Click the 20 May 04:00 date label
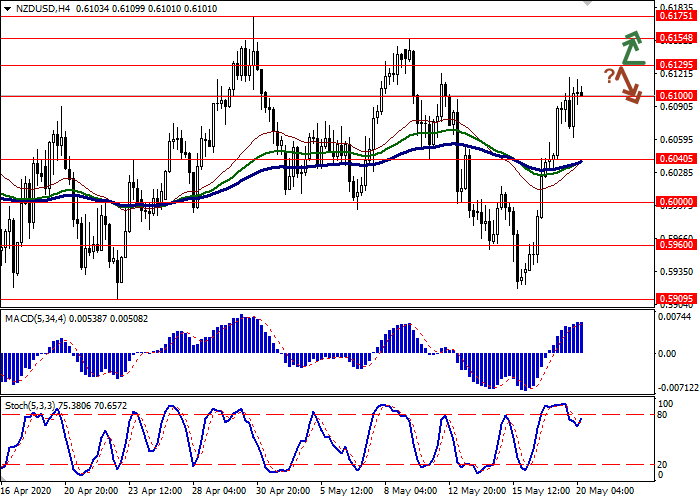This screenshot has width=700, height=500. click(x=605, y=491)
